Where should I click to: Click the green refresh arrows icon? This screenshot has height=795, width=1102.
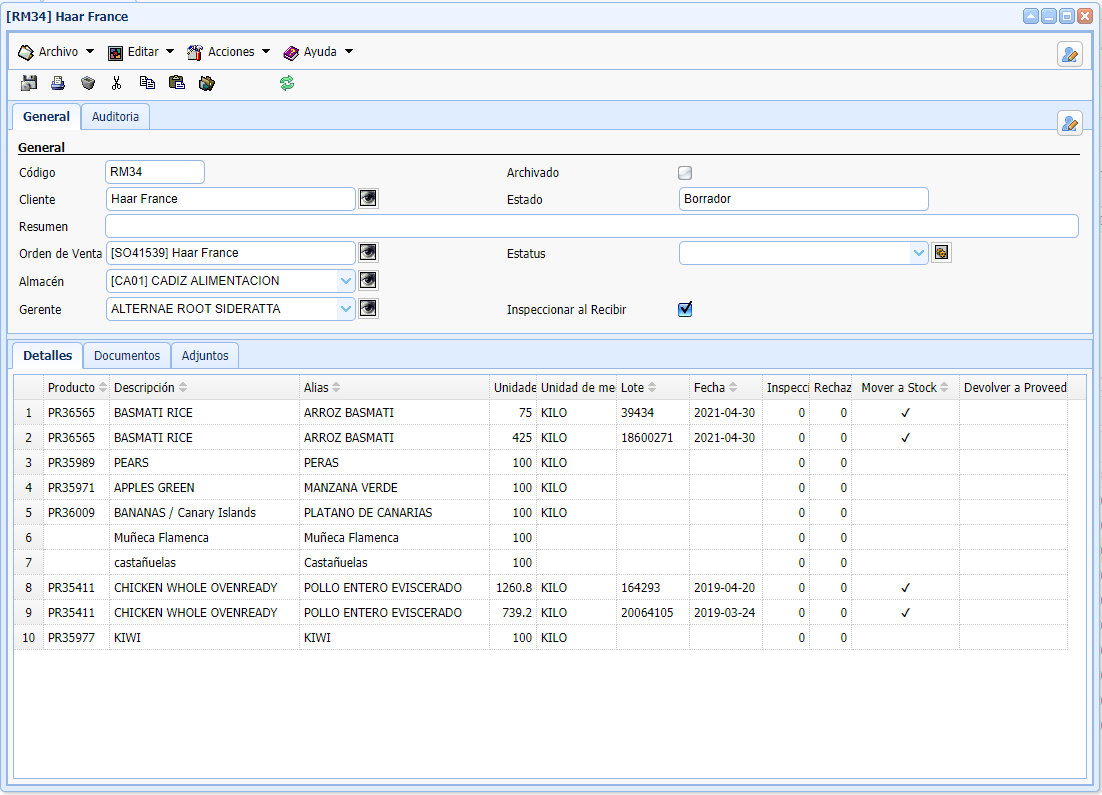287,83
